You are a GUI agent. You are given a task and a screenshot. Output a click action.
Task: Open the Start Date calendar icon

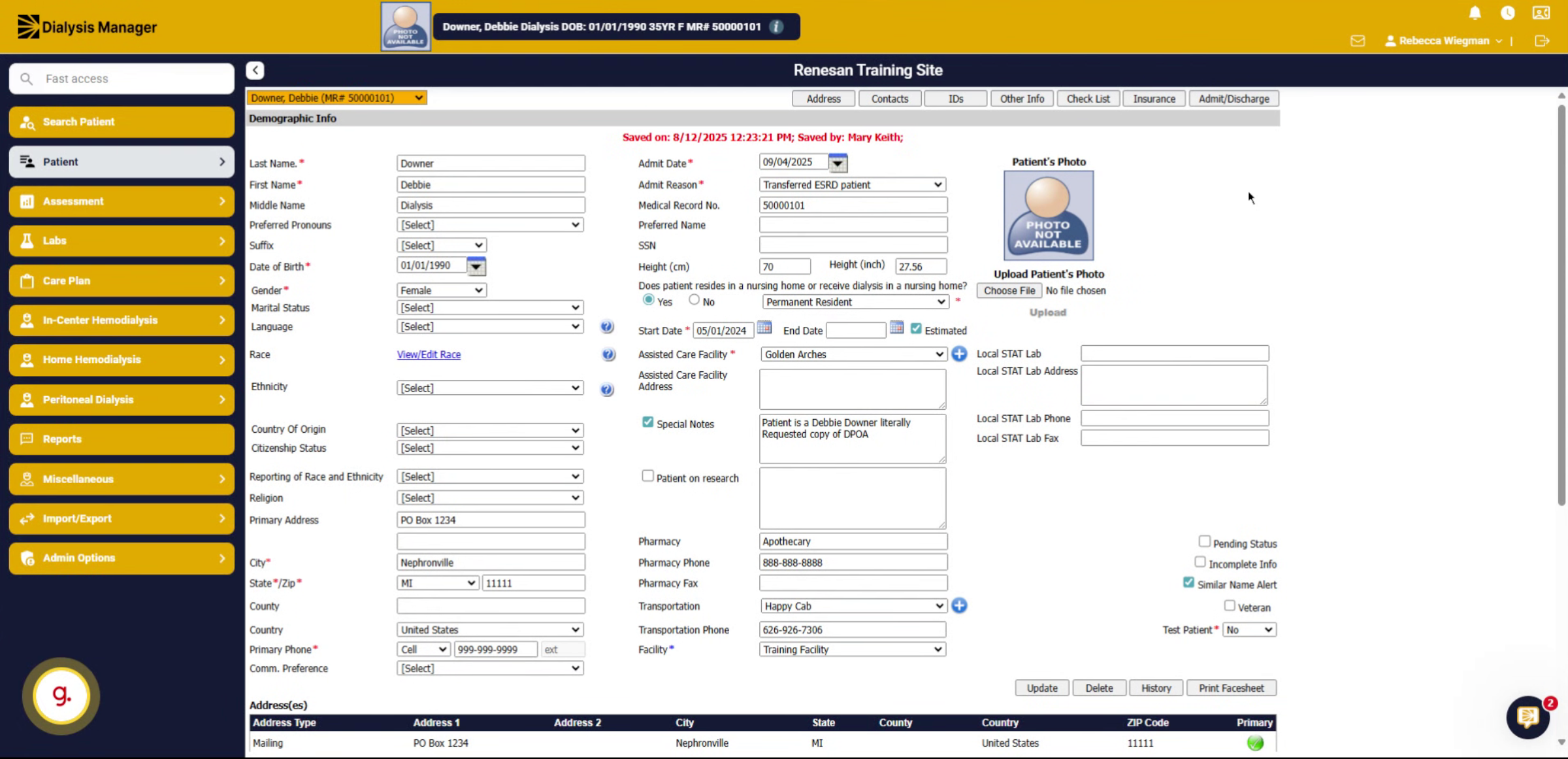click(x=764, y=328)
